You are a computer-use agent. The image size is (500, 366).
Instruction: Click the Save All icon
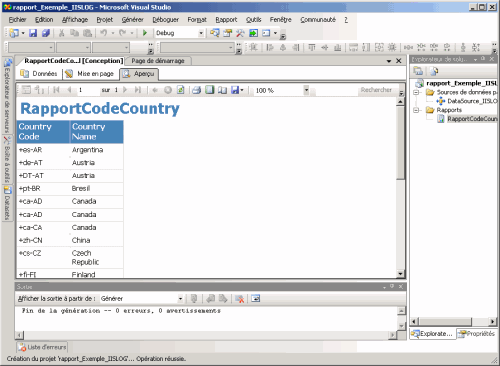point(46,33)
